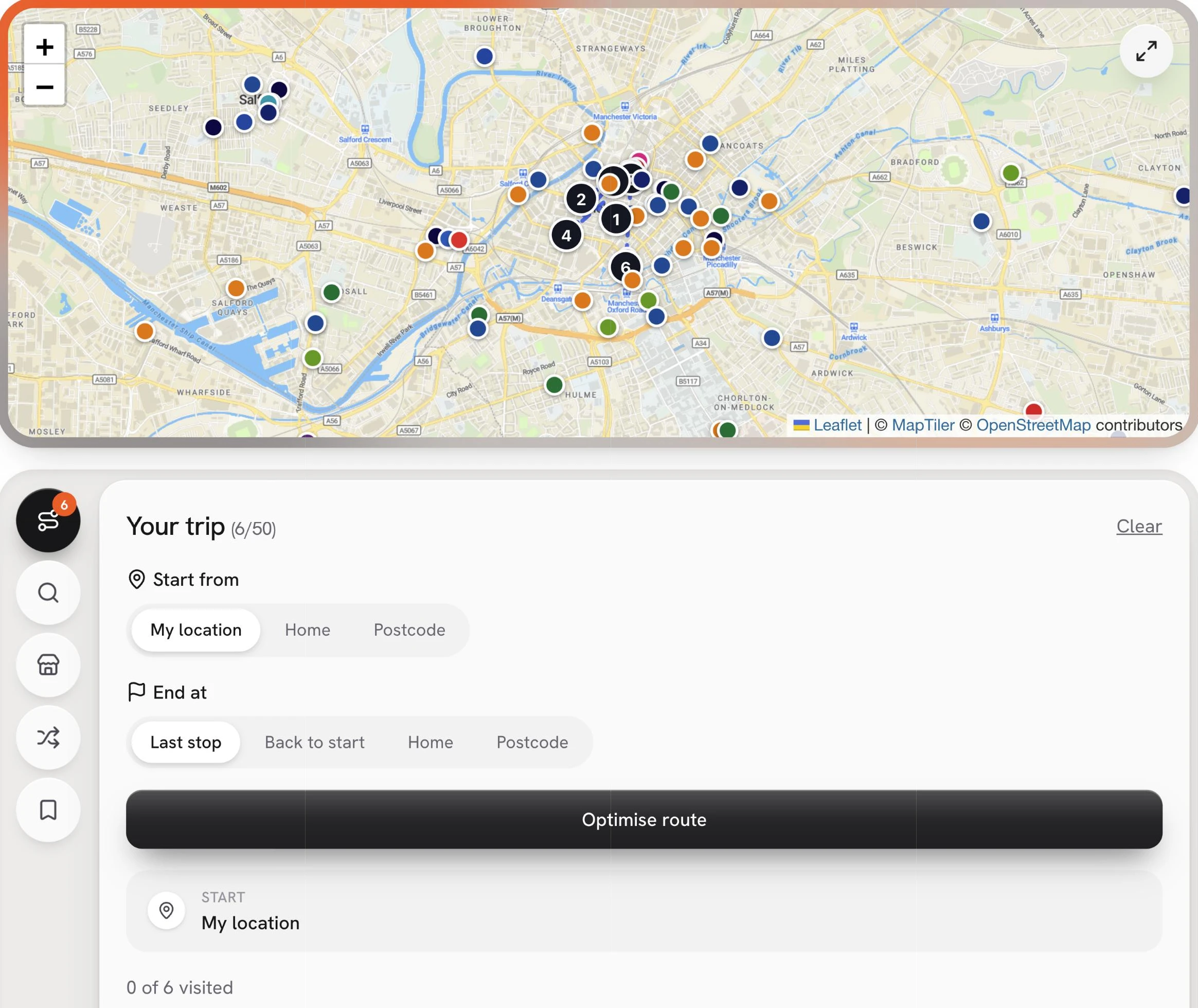This screenshot has width=1198, height=1008.
Task: Click map stop marker number 1
Action: point(616,219)
